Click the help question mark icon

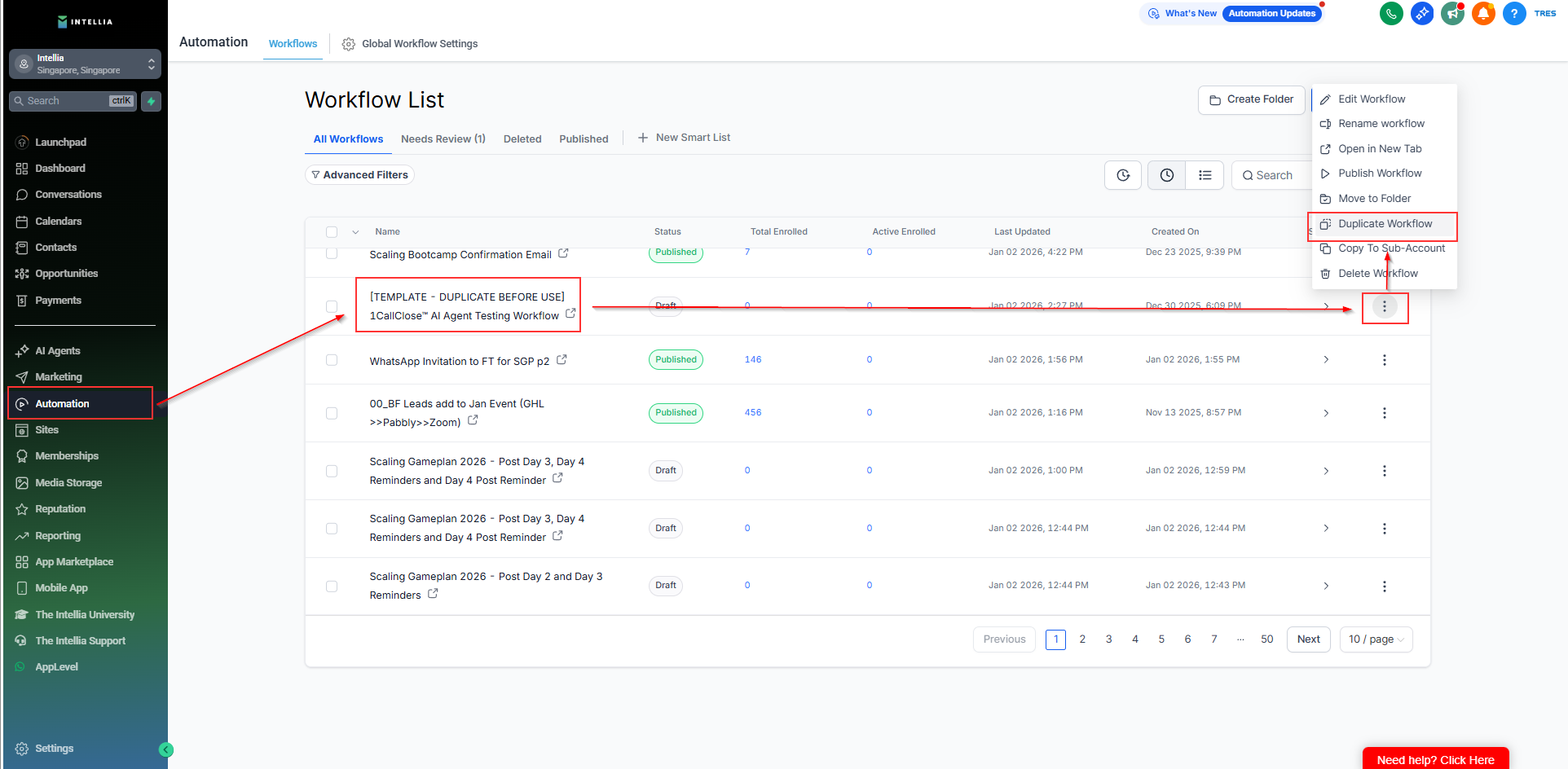[1513, 14]
